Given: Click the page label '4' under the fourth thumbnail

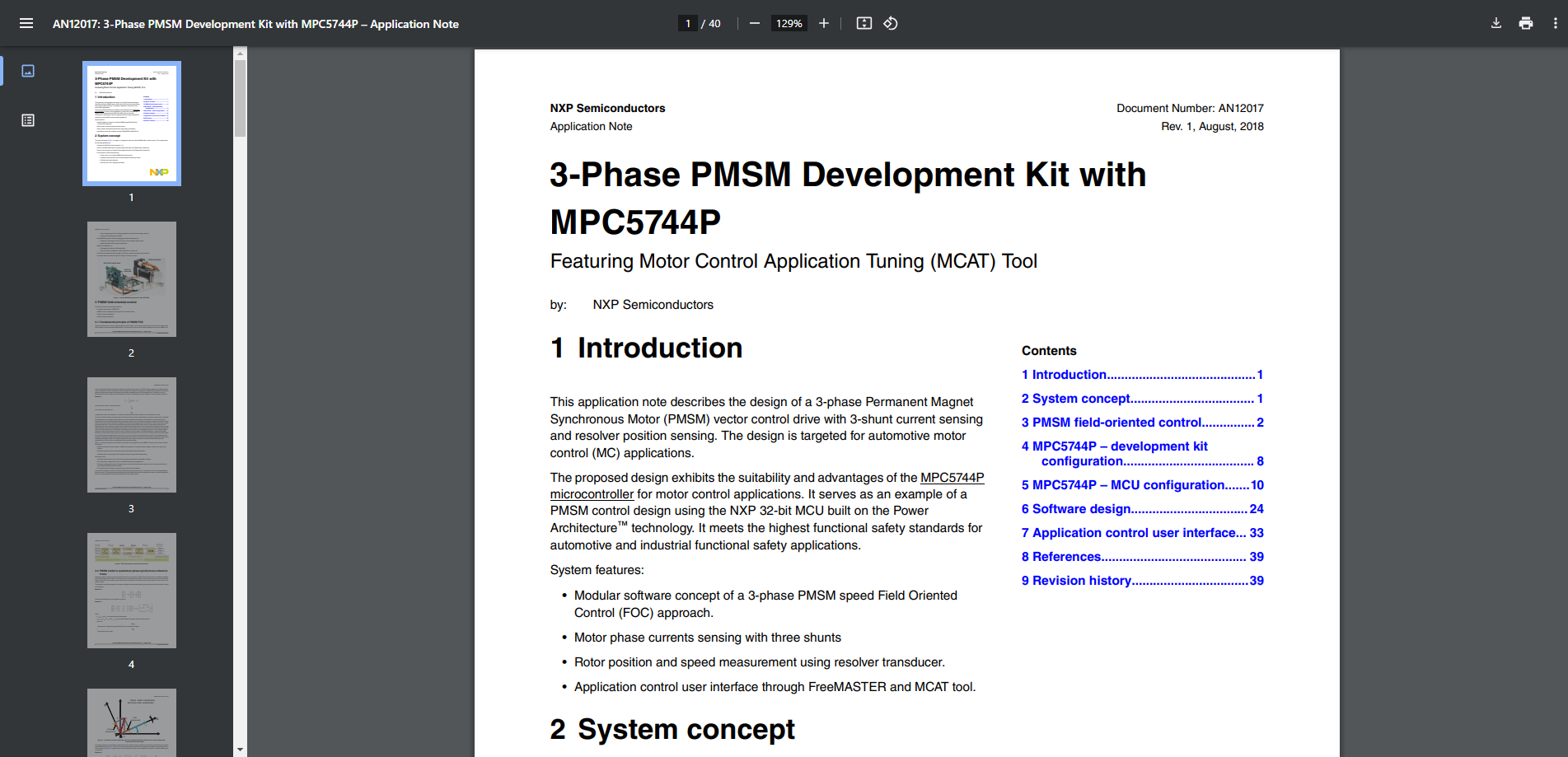Looking at the screenshot, I should (131, 664).
